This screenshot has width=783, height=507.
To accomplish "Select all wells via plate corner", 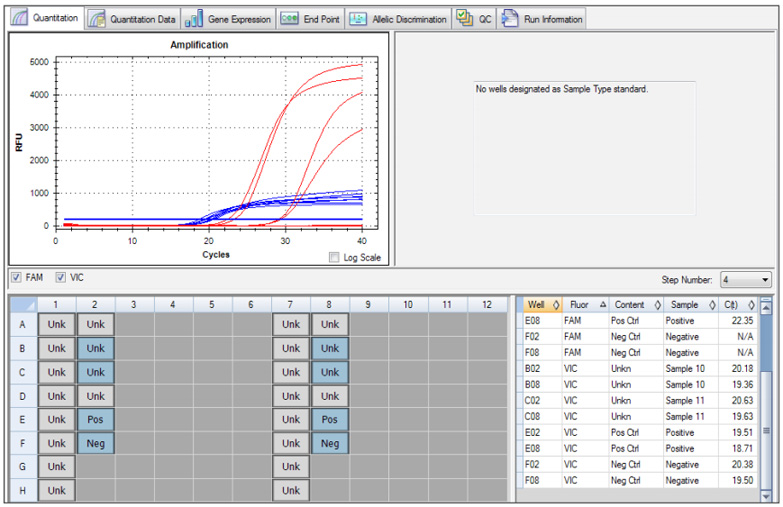I will [x=23, y=304].
